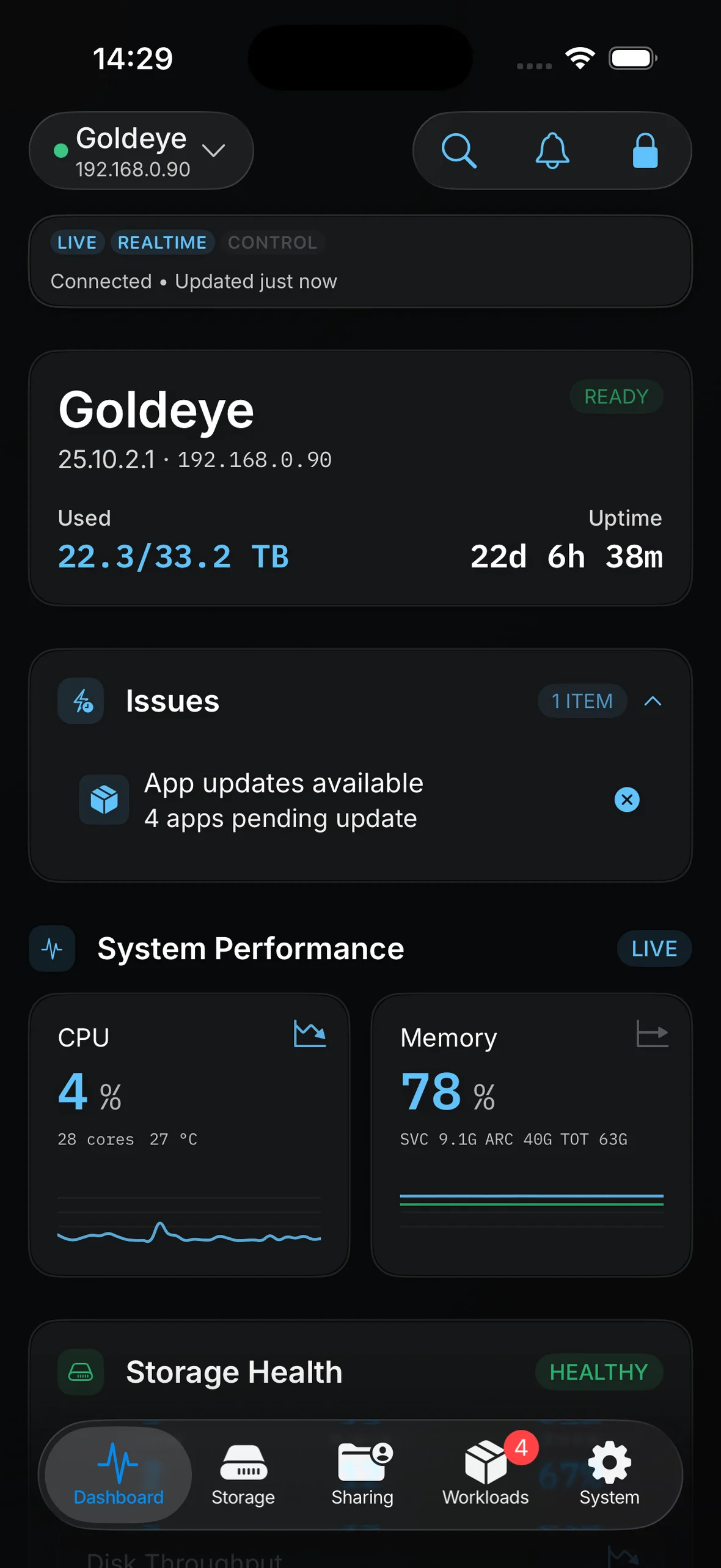Toggle the LIVE status chip
The width and height of the screenshot is (721, 1568).
coord(77,243)
